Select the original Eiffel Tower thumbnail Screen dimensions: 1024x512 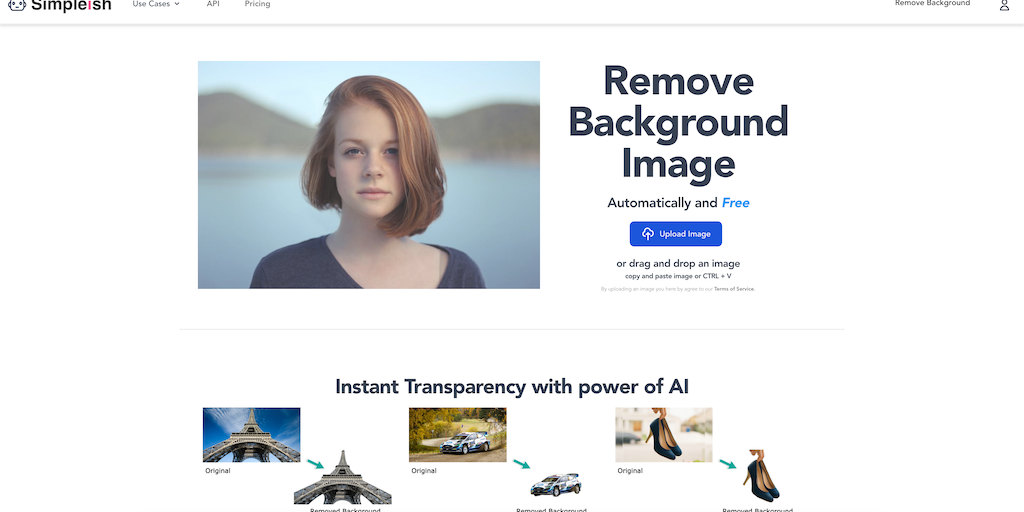[x=251, y=435]
